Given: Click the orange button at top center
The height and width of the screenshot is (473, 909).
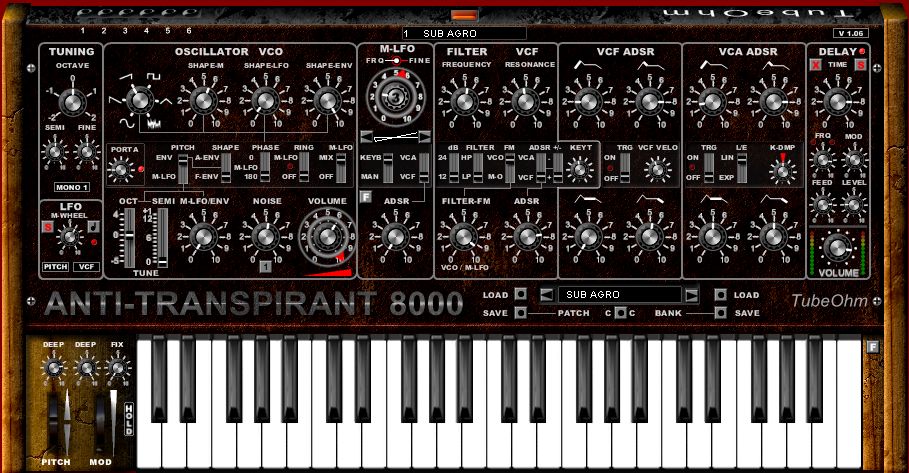Looking at the screenshot, I should tap(465, 15).
